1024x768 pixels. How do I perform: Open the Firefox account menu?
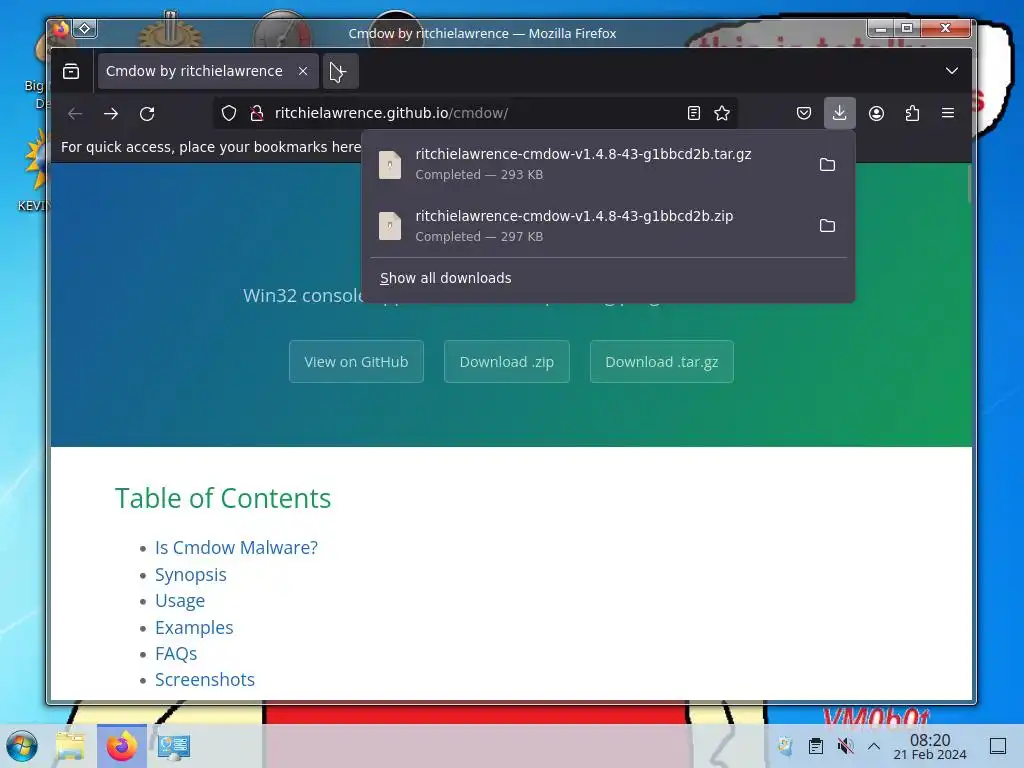point(876,114)
